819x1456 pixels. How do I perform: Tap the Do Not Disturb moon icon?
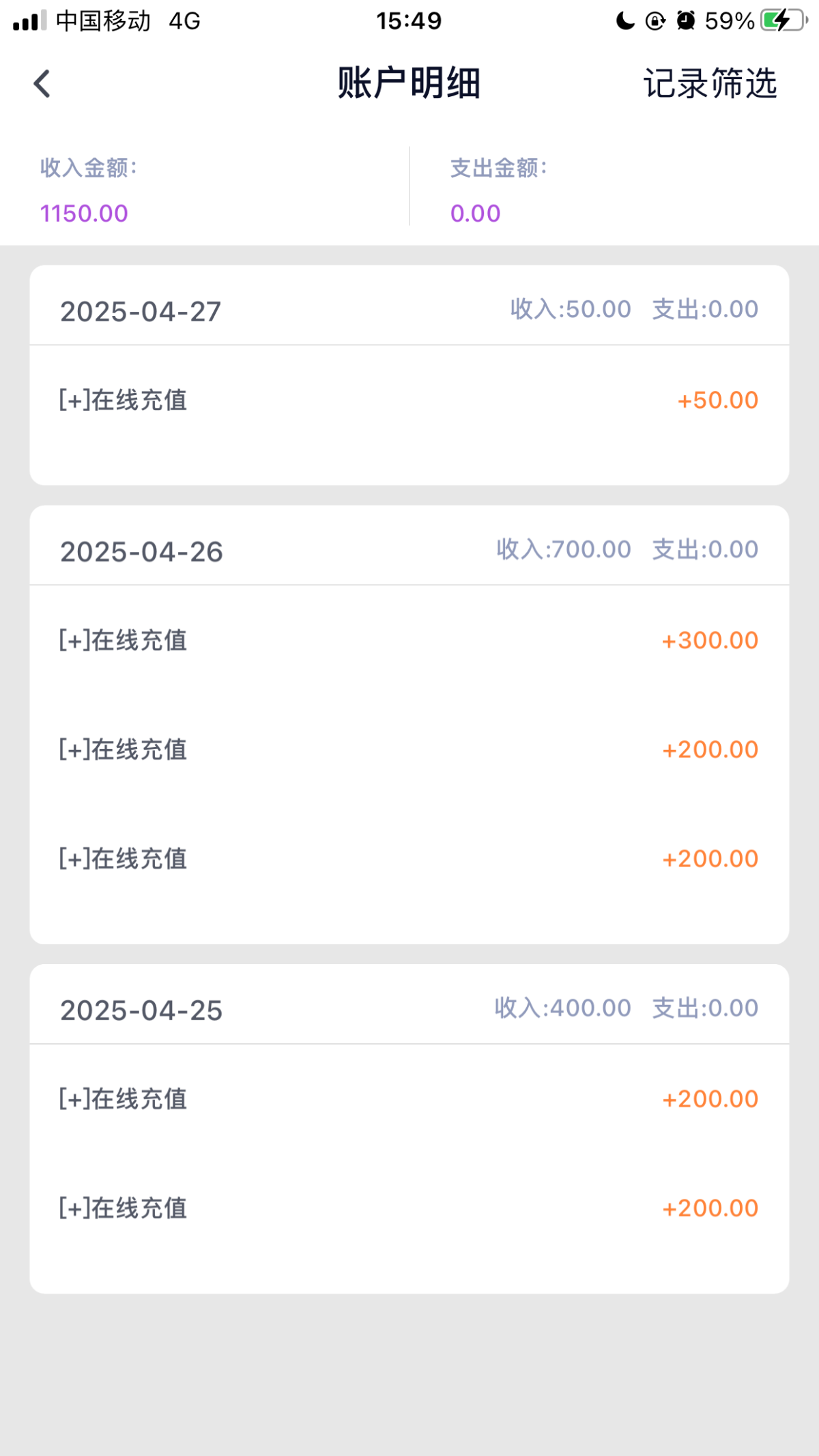click(x=625, y=21)
